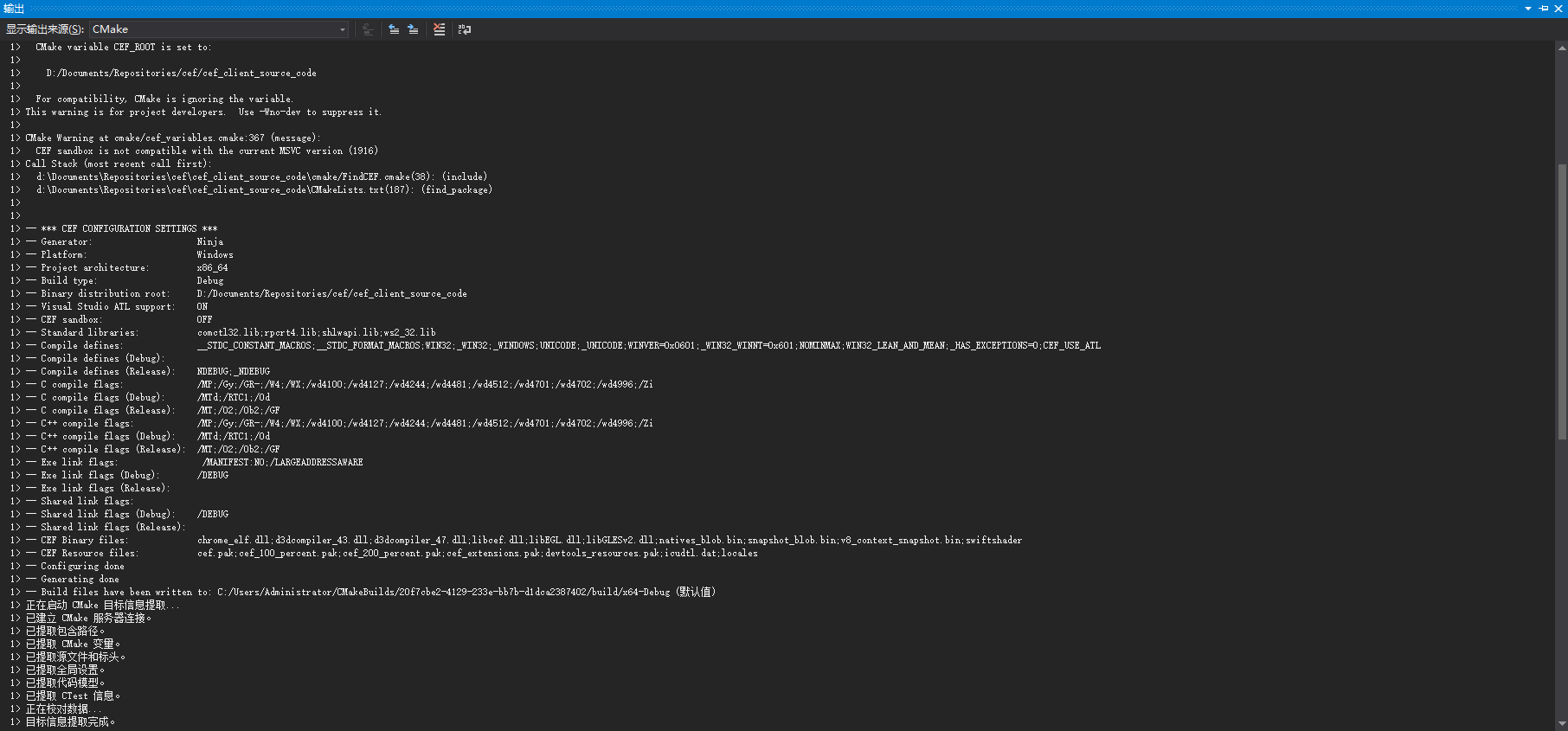The width and height of the screenshot is (1568, 731).
Task: Click the 'Project architecture: x86_64' line
Action: click(127, 268)
